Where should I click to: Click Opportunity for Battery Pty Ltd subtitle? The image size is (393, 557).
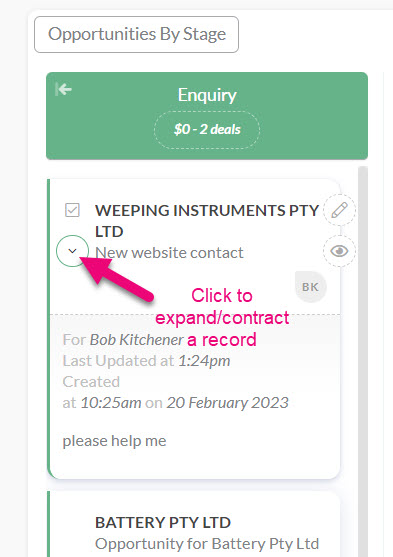point(207,544)
